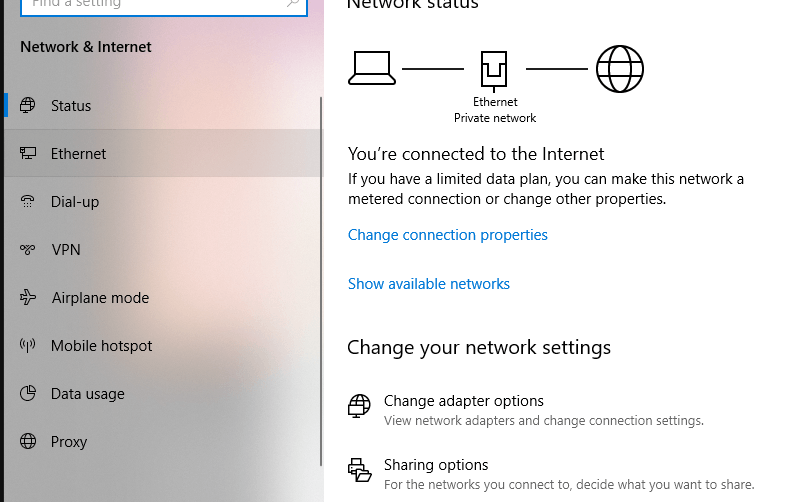
Task: Click the Status globe icon in sidebar
Action: 28,105
